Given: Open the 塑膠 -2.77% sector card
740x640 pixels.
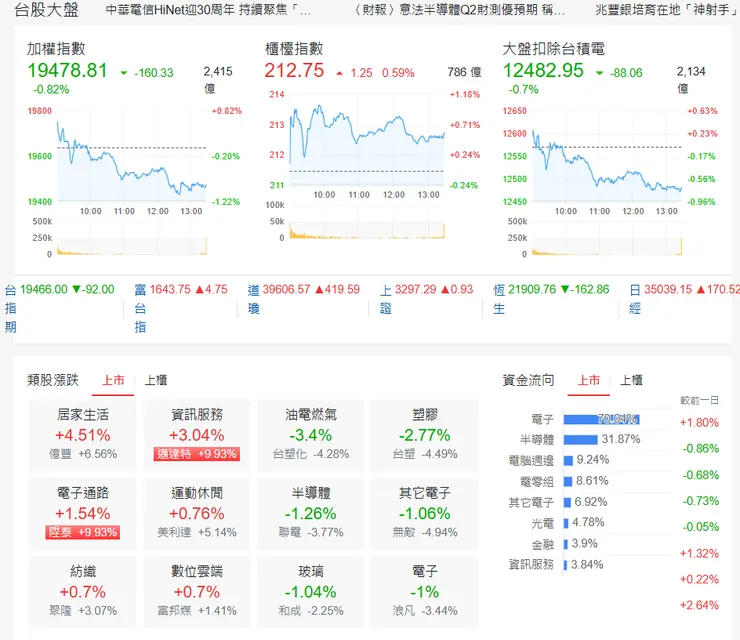Looking at the screenshot, I should 425,435.
